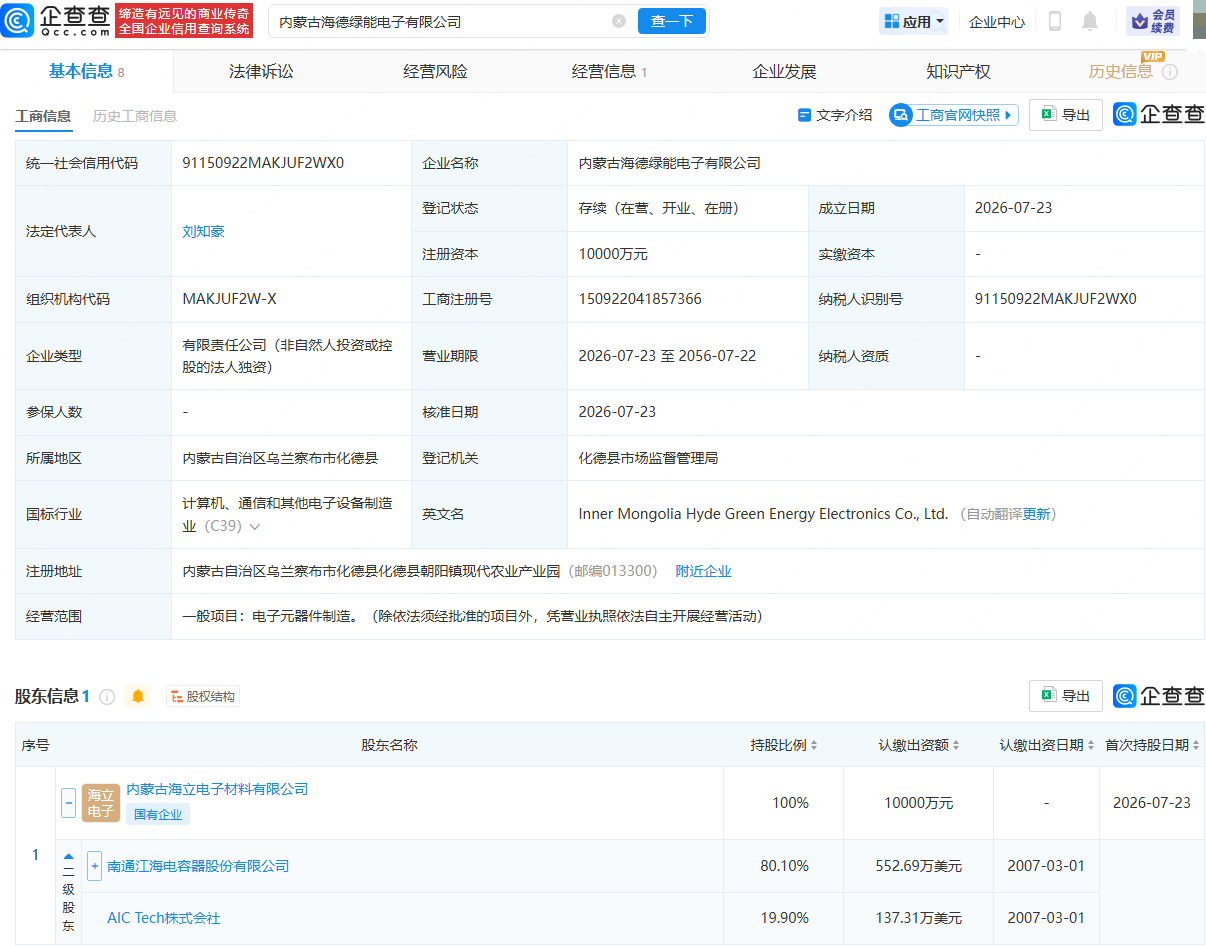
Task: Click the 文字介绍 button
Action: point(835,115)
